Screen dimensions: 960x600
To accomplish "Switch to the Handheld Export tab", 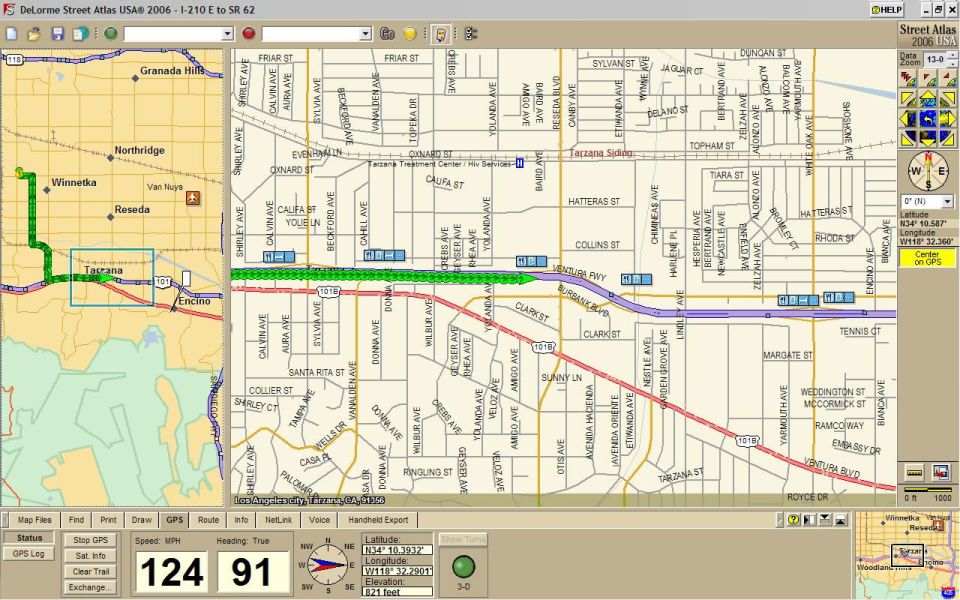I will click(x=378, y=520).
